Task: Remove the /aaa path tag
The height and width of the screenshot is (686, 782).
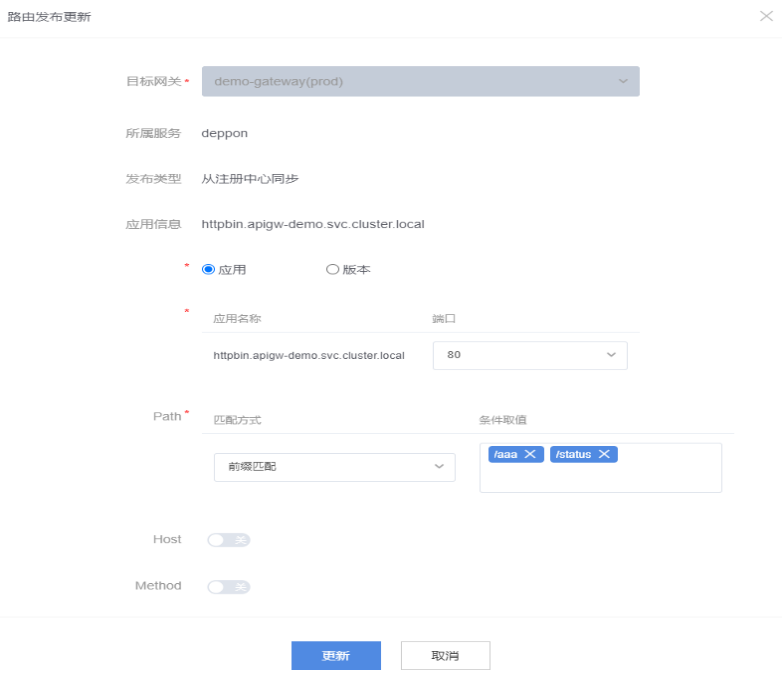Action: pos(530,454)
